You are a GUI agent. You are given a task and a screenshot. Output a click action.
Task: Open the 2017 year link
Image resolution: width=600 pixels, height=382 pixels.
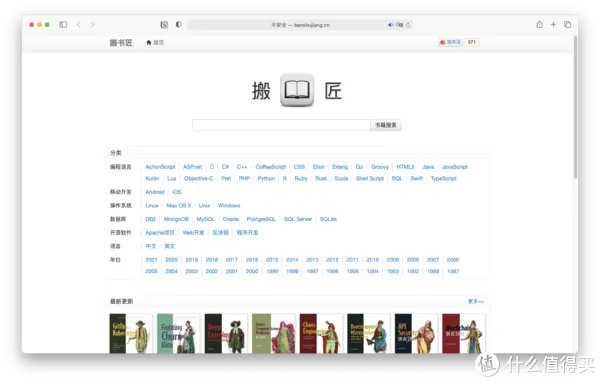pyautogui.click(x=232, y=260)
